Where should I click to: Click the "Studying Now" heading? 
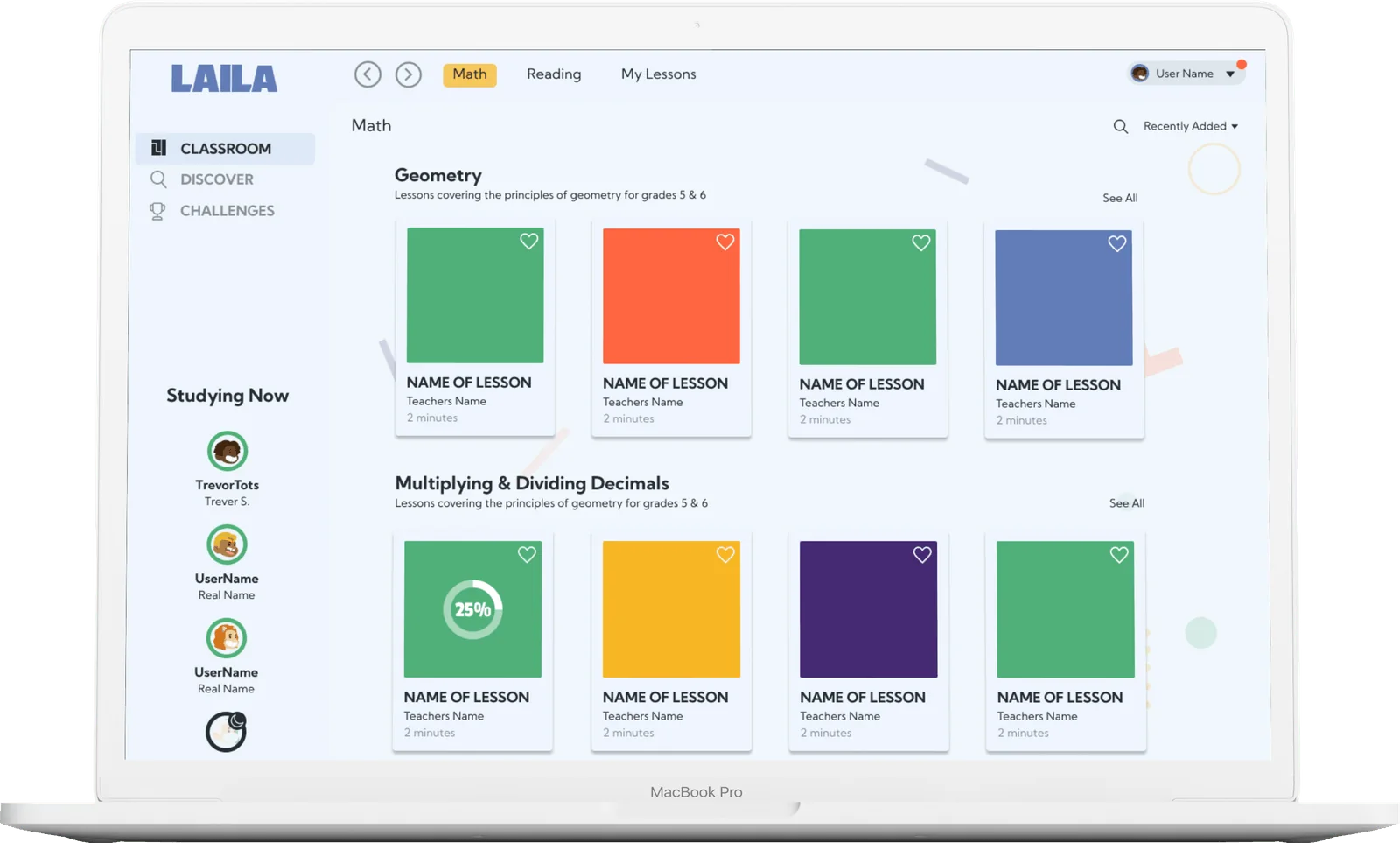coord(227,396)
